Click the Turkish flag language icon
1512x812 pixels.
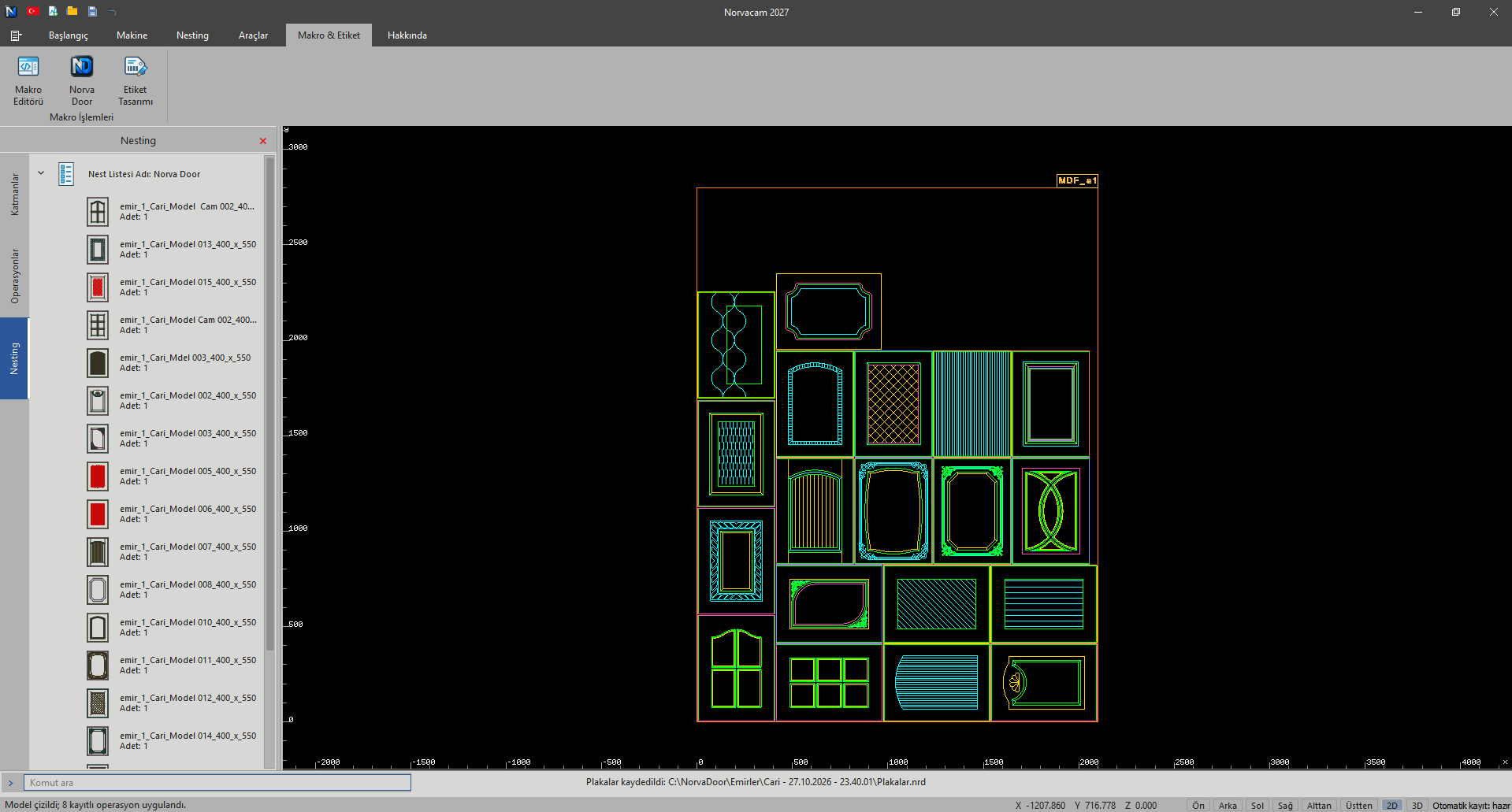32,12
